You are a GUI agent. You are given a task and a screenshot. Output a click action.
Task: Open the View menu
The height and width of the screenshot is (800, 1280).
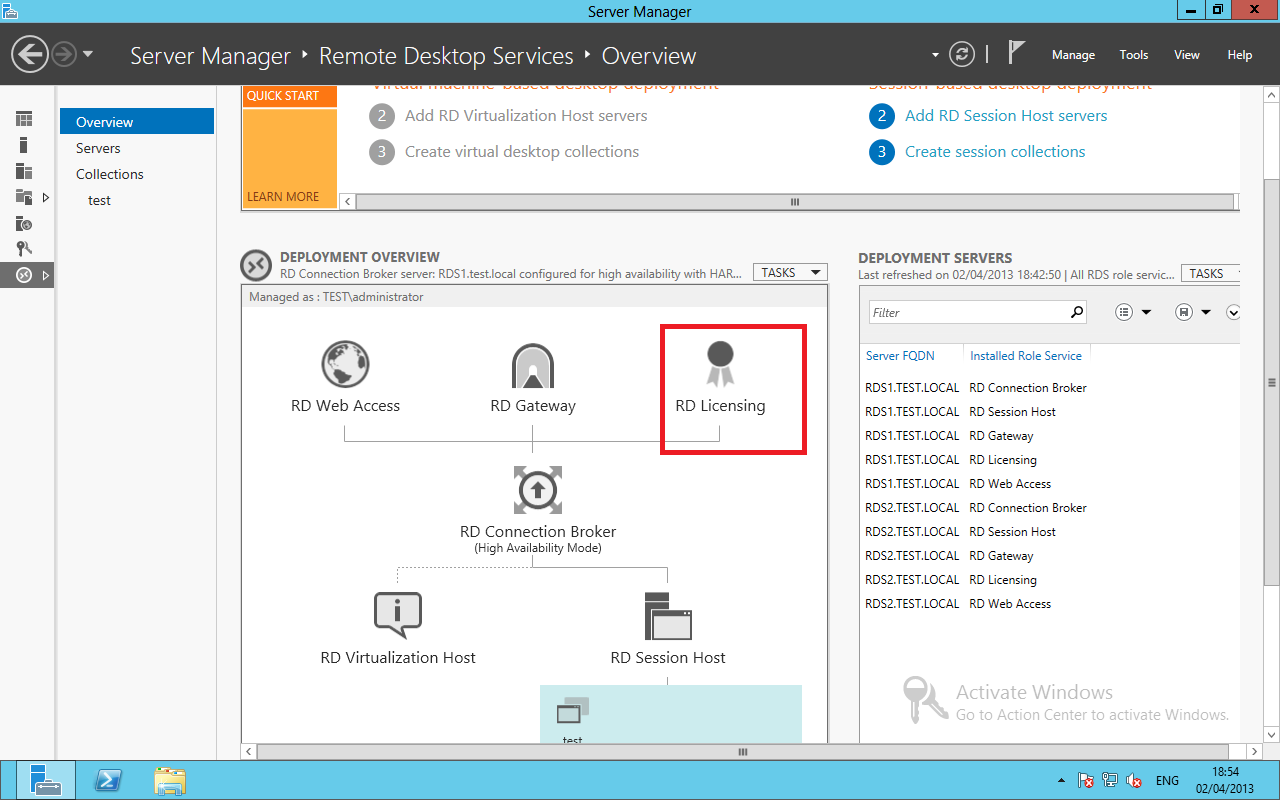point(1187,55)
